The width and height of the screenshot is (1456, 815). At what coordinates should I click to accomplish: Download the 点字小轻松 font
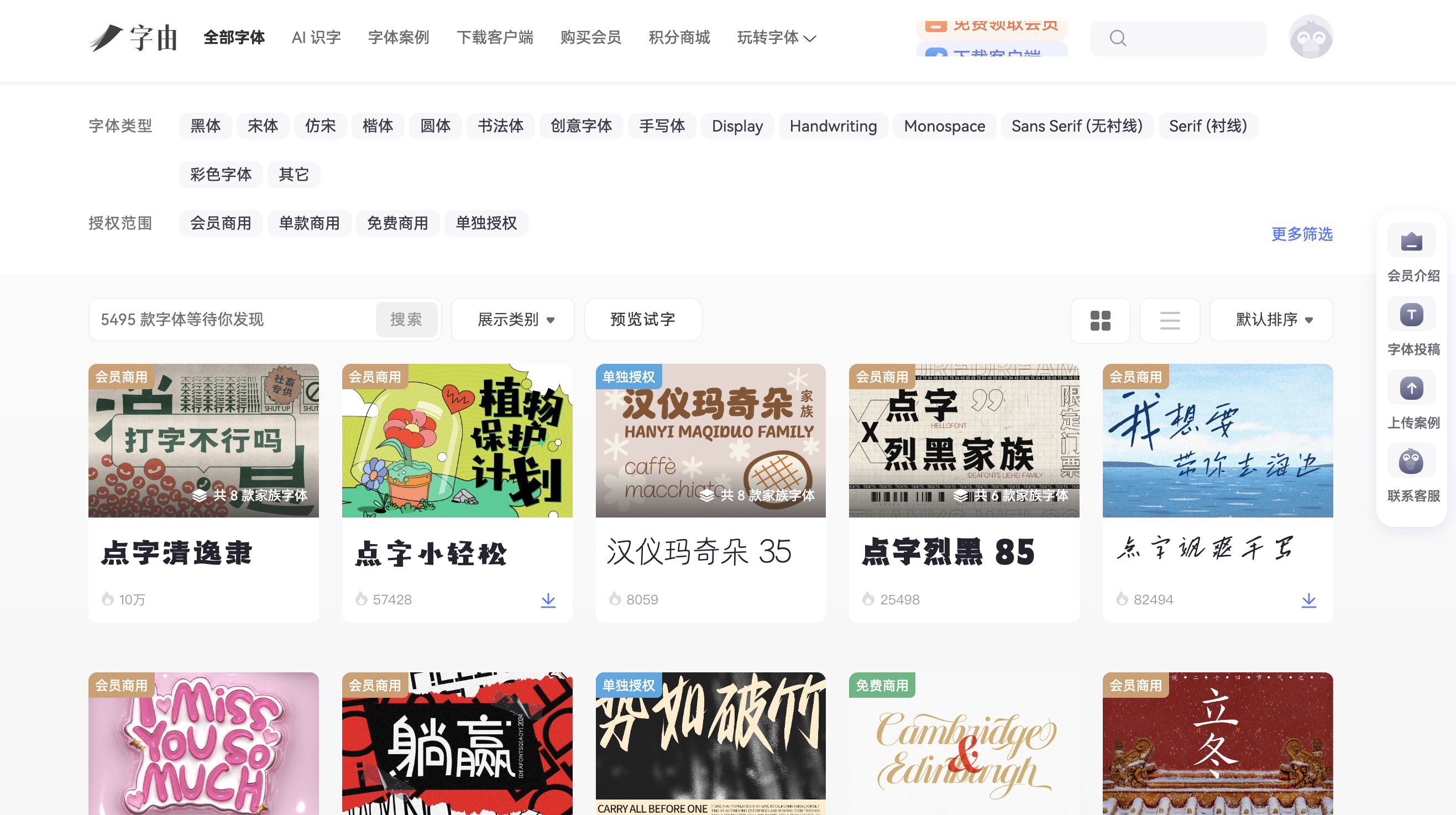tap(548, 600)
